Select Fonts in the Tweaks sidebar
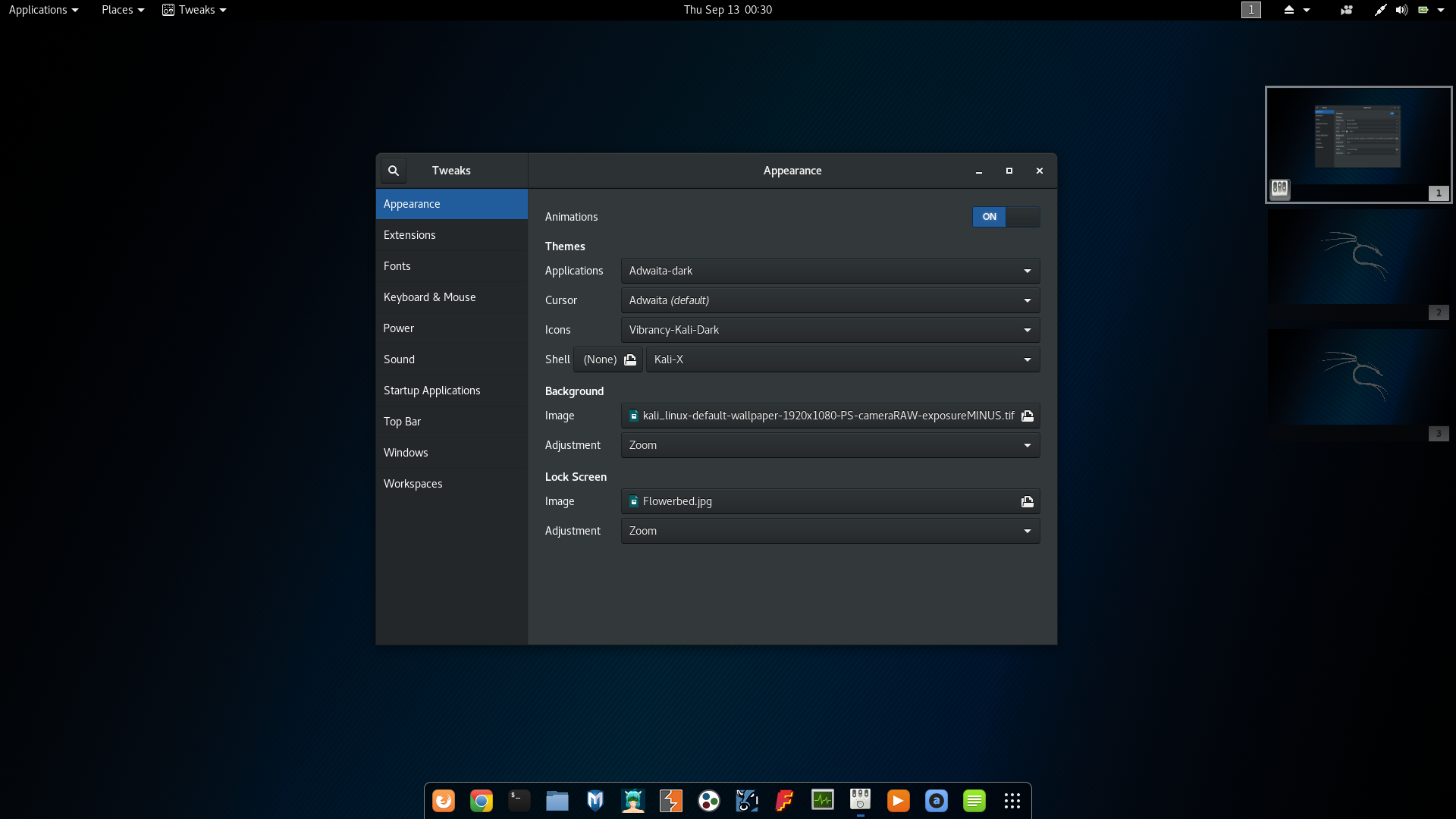 coord(452,266)
